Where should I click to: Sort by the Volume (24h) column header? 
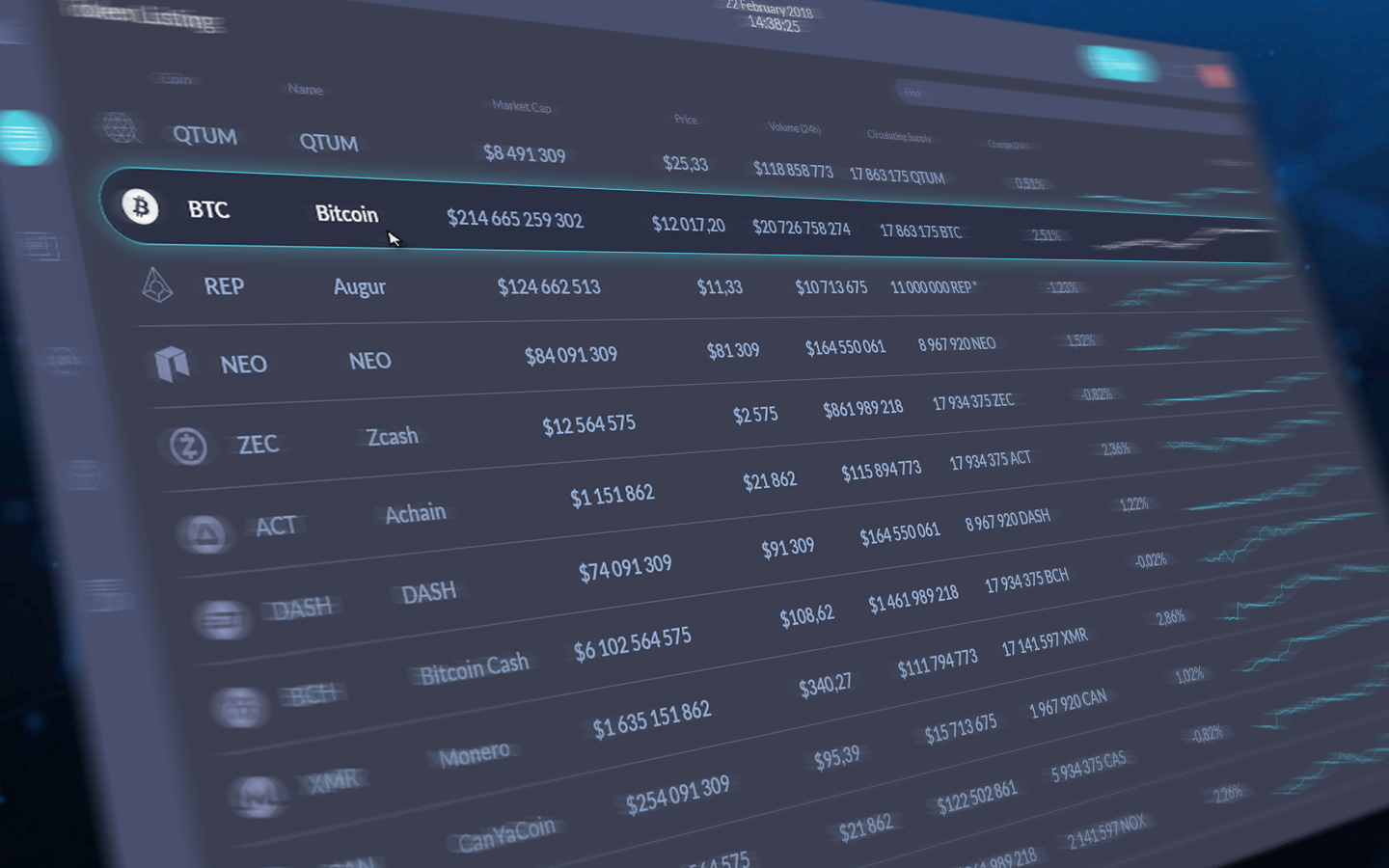(x=794, y=127)
